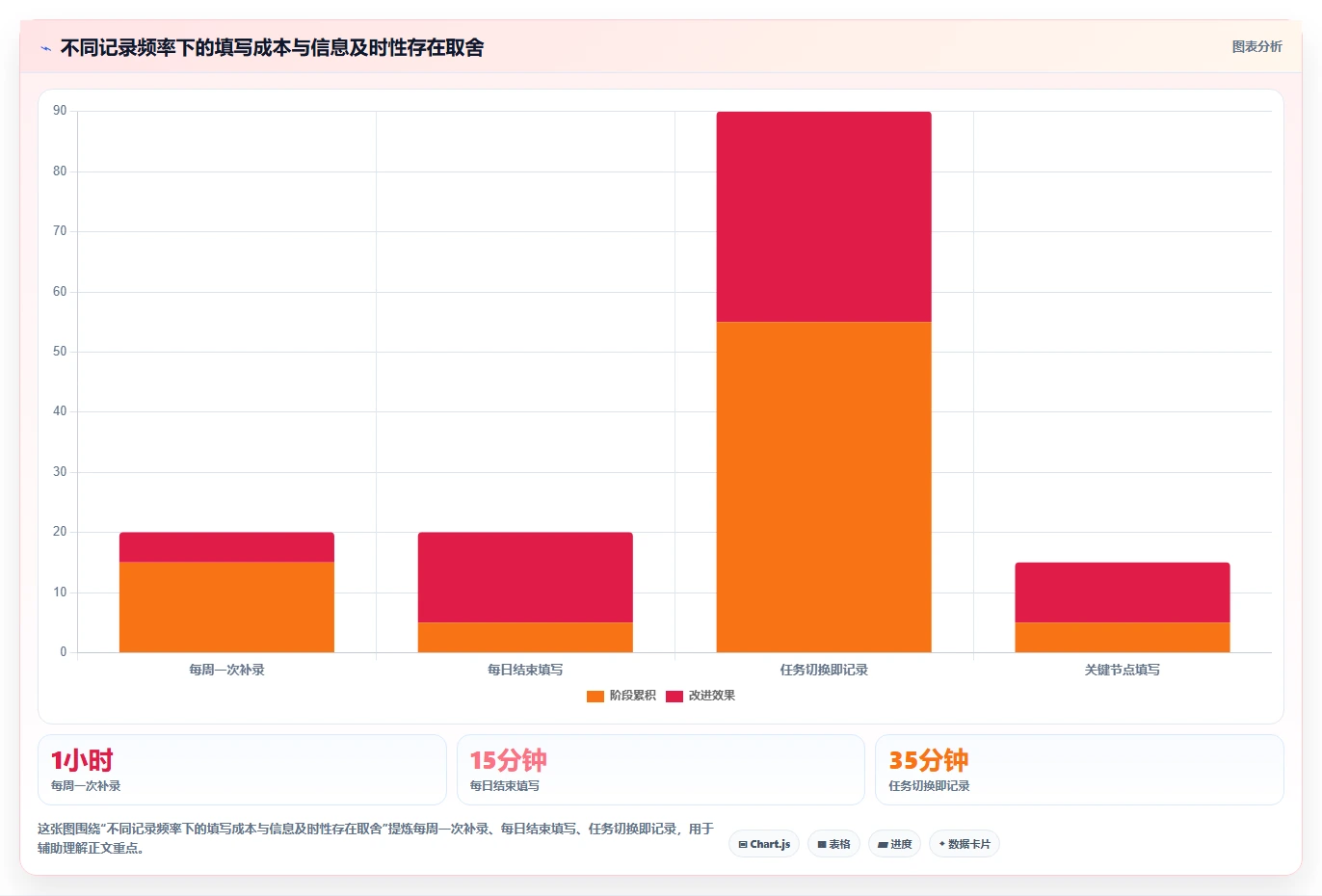Click the Chart.js tag
Image resolution: width=1322 pixels, height=896 pixels.
(764, 844)
